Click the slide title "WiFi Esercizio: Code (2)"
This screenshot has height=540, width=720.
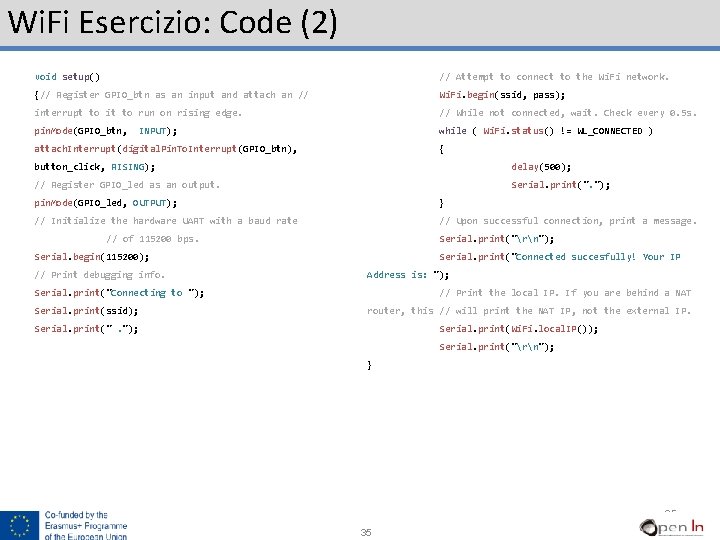coord(173,23)
